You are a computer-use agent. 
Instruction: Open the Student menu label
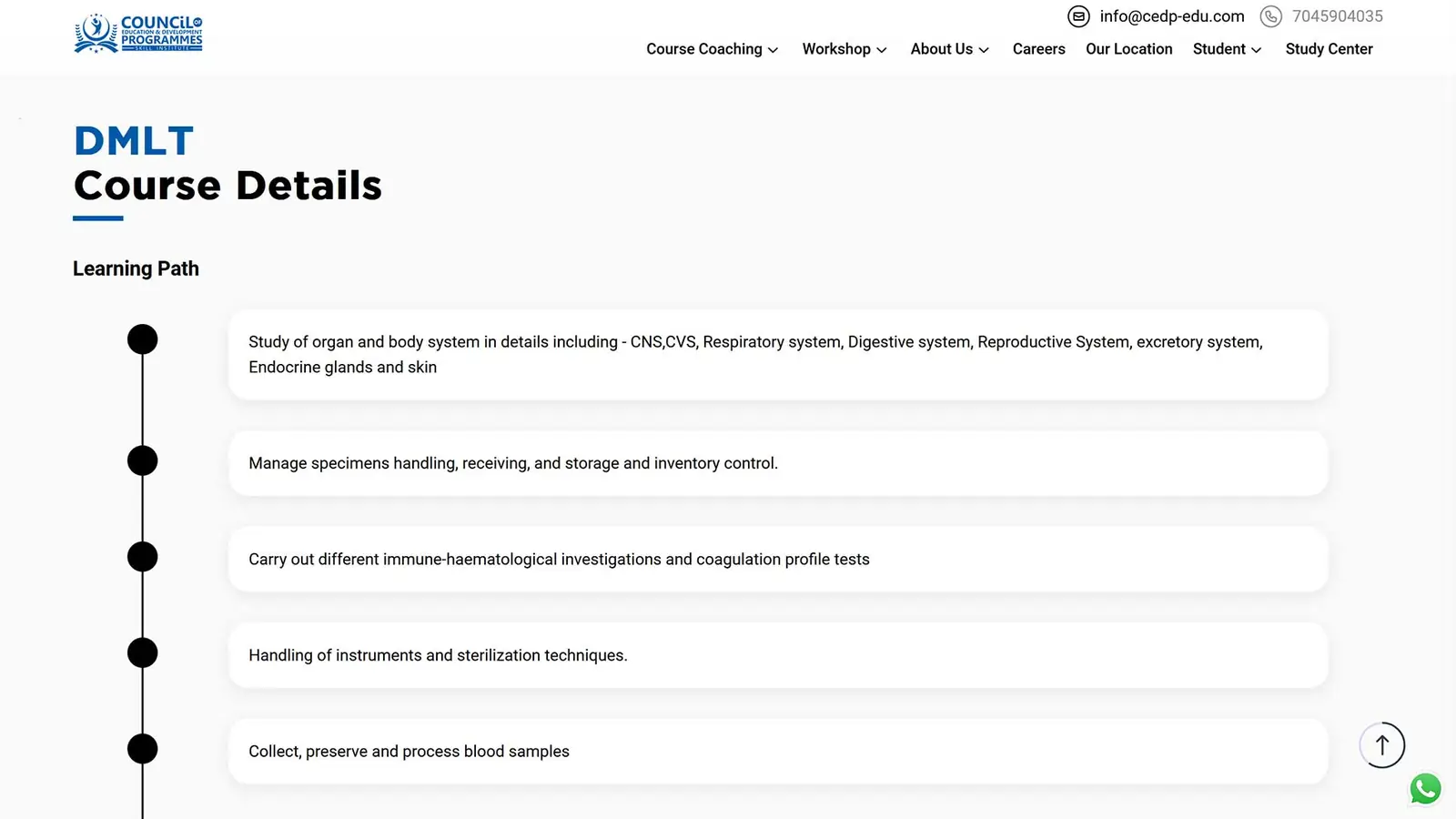pos(1218,49)
